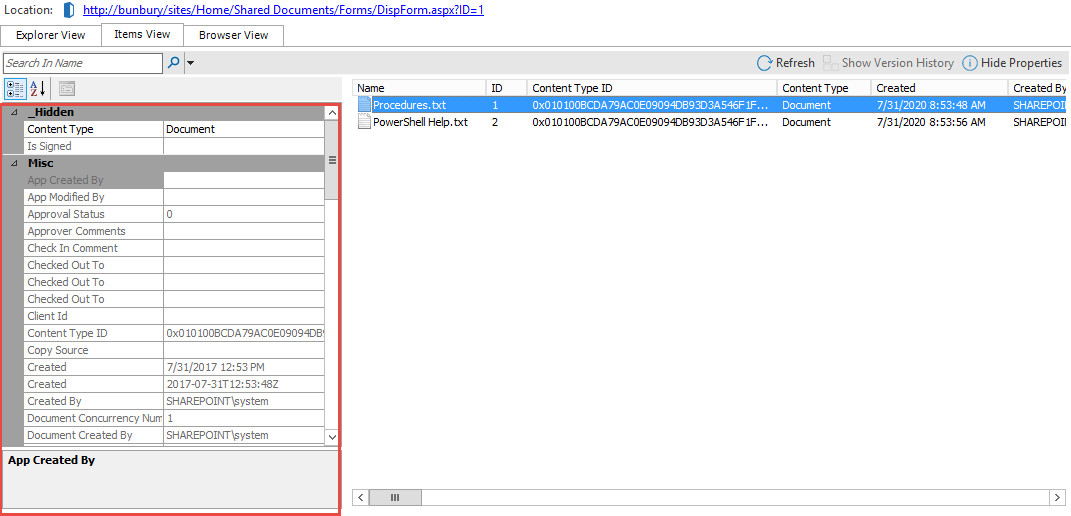Click the magnifier search icon
This screenshot has width=1071, height=516.
point(173,63)
